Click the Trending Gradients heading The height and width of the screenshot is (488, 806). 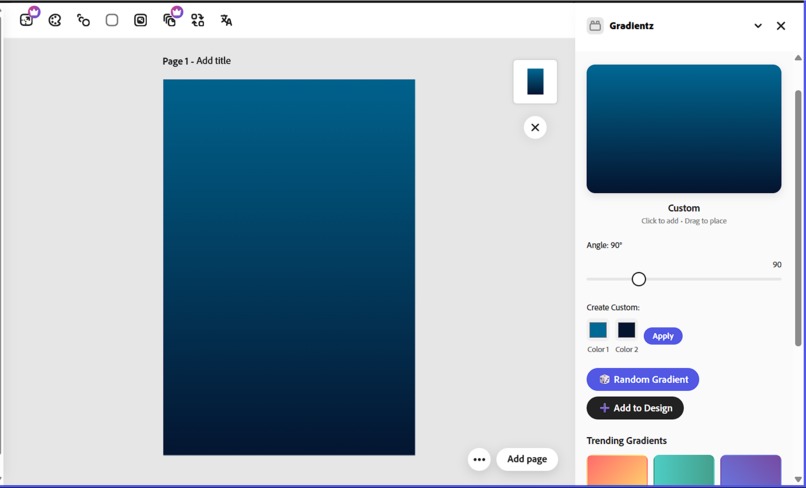click(626, 441)
